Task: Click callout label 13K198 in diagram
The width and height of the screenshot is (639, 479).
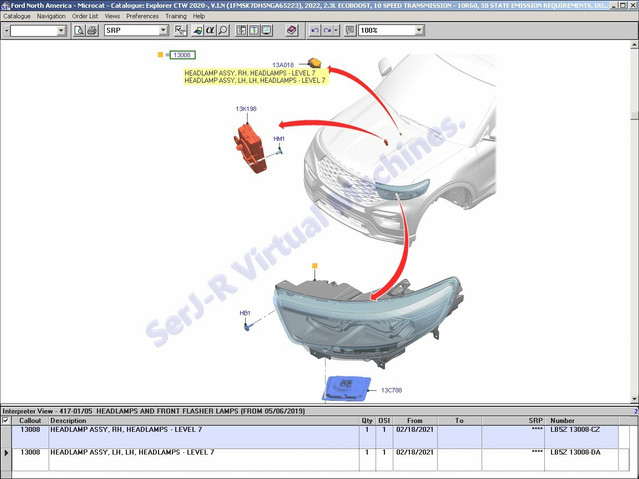Action: pyautogui.click(x=246, y=109)
